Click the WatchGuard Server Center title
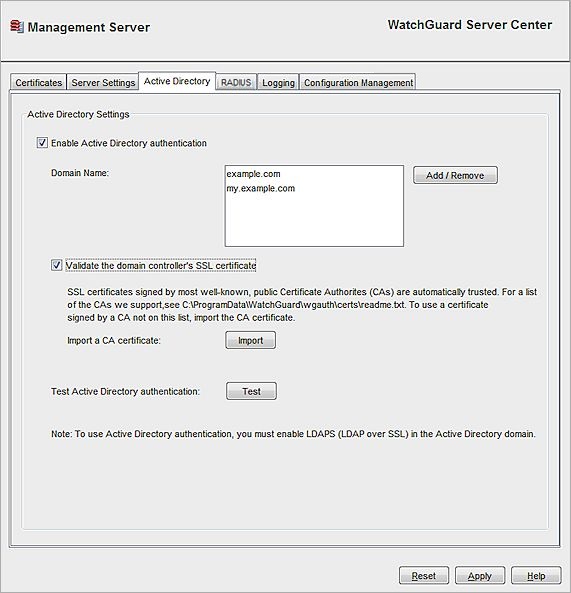571x593 pixels. tap(470, 25)
